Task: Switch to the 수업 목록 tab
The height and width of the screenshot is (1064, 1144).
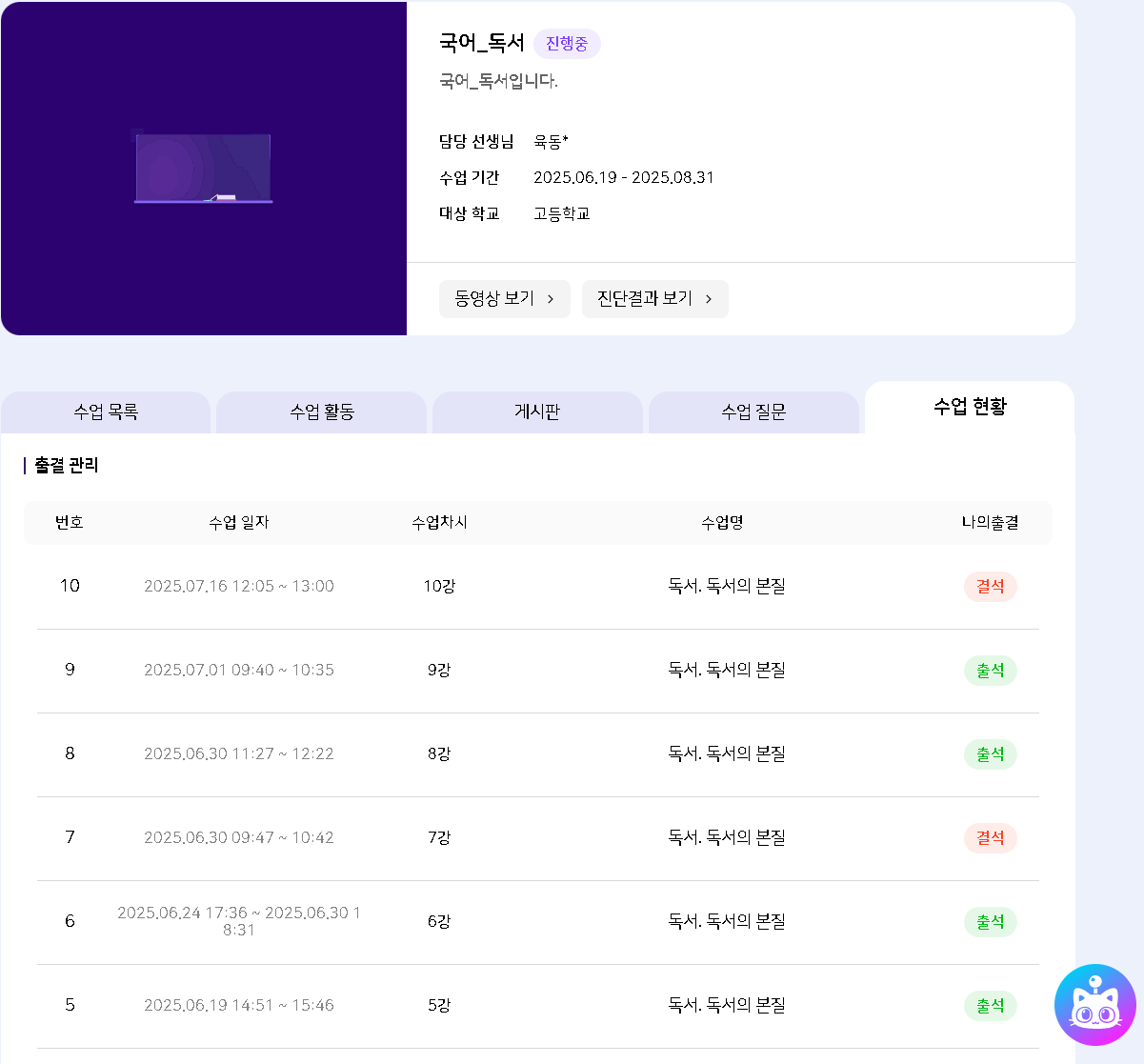Action: [x=106, y=412]
